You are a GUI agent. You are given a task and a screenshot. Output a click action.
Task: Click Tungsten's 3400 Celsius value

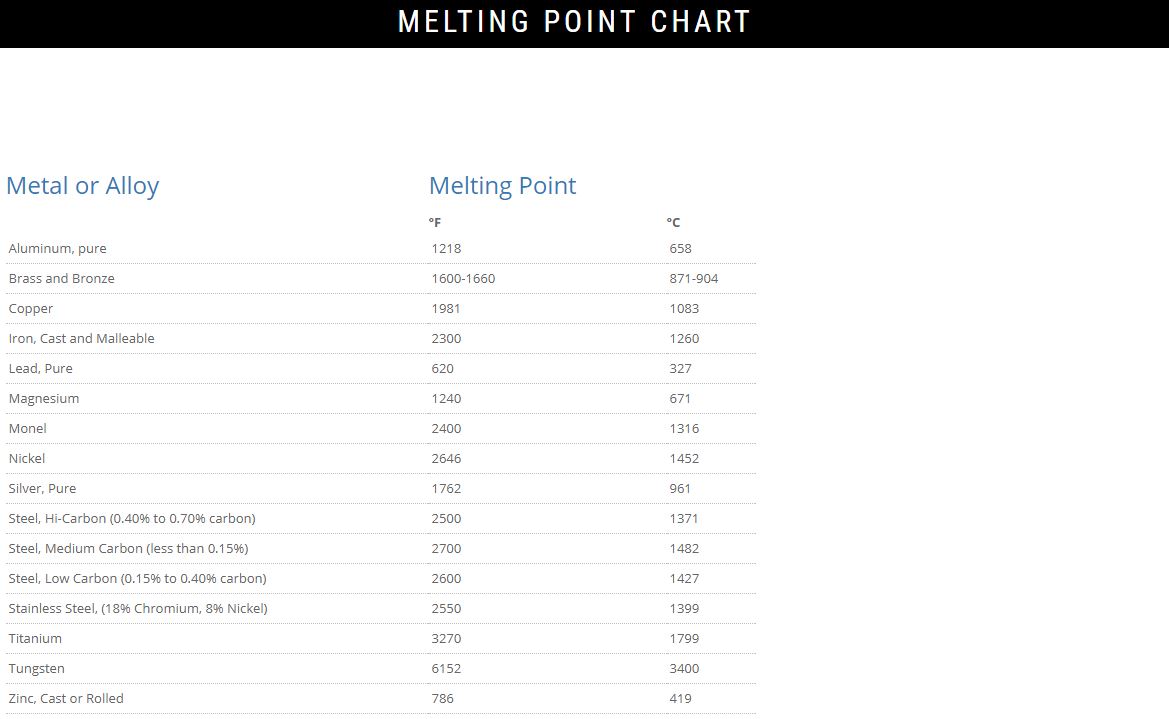684,669
